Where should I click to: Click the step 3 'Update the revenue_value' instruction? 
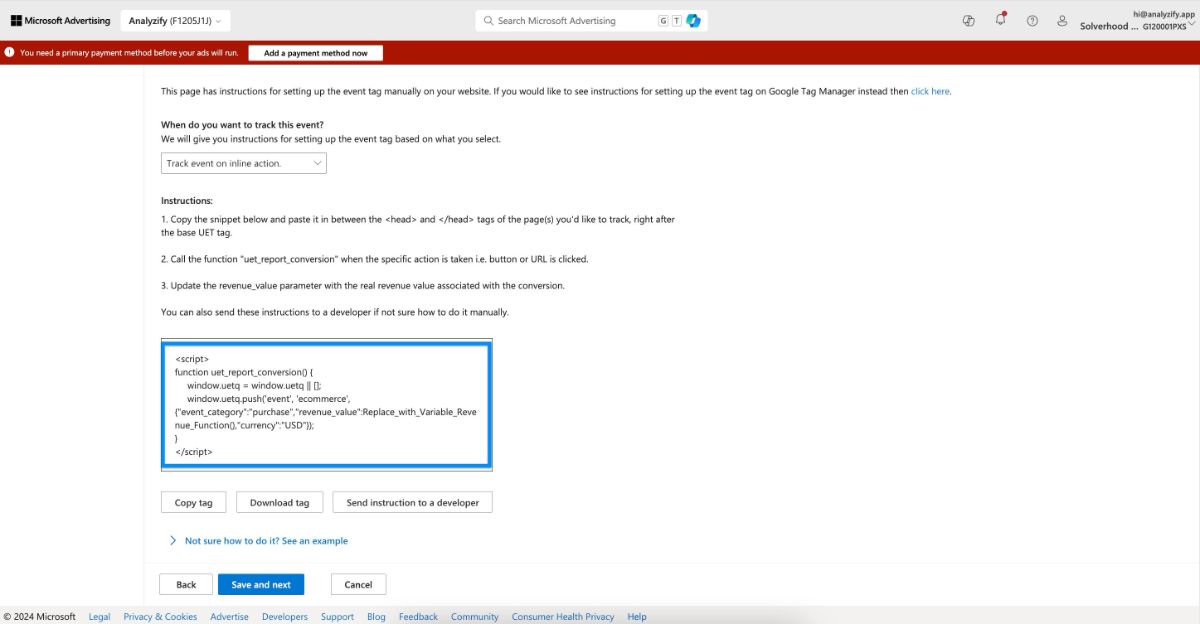coord(363,285)
